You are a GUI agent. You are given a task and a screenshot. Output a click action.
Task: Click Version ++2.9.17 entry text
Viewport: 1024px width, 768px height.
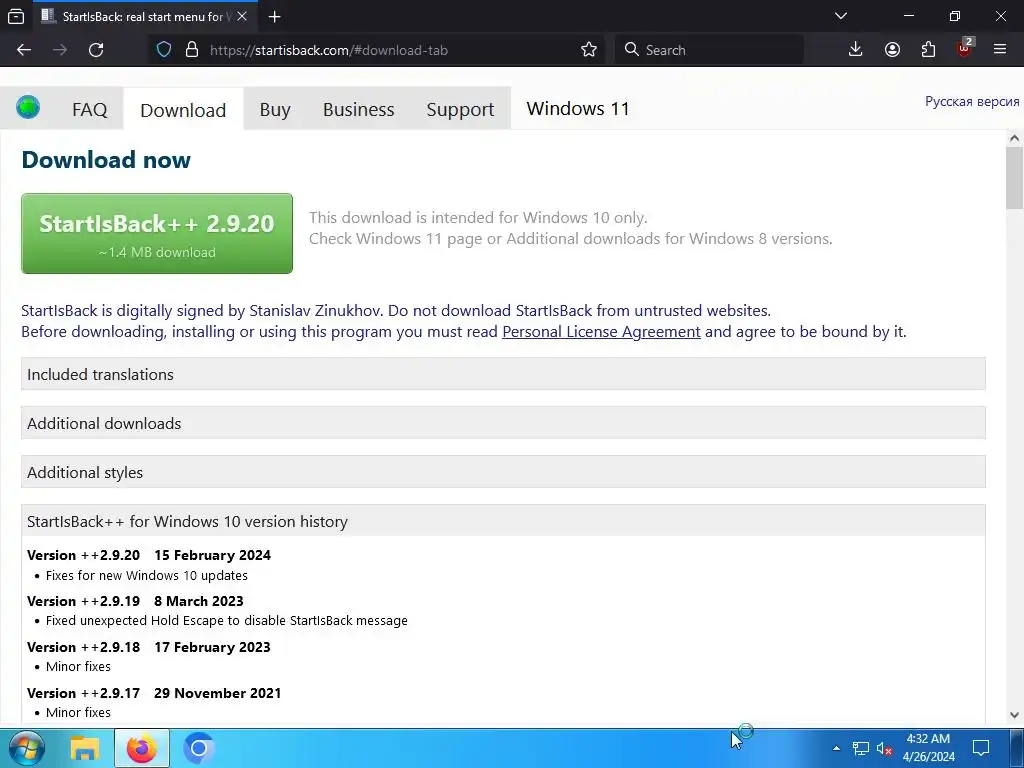[x=154, y=693]
